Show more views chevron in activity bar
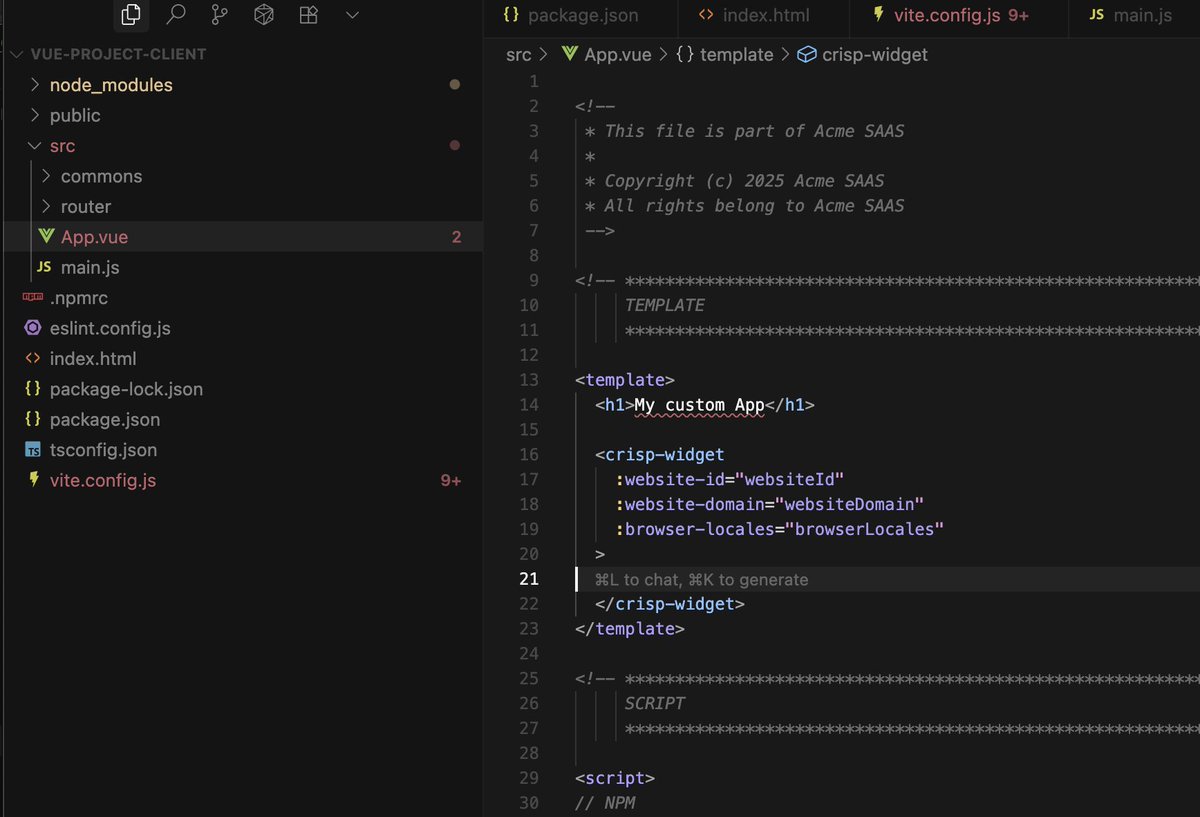This screenshot has height=817, width=1200. pyautogui.click(x=352, y=15)
